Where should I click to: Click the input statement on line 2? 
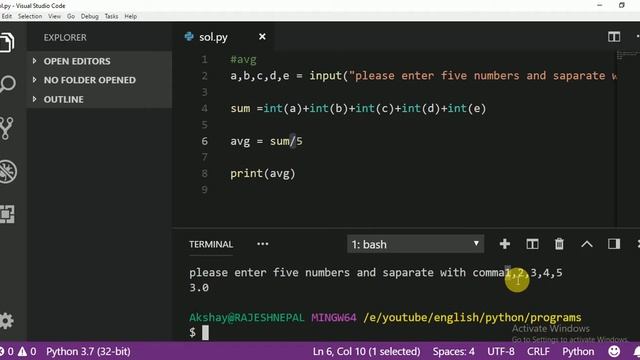[423, 76]
